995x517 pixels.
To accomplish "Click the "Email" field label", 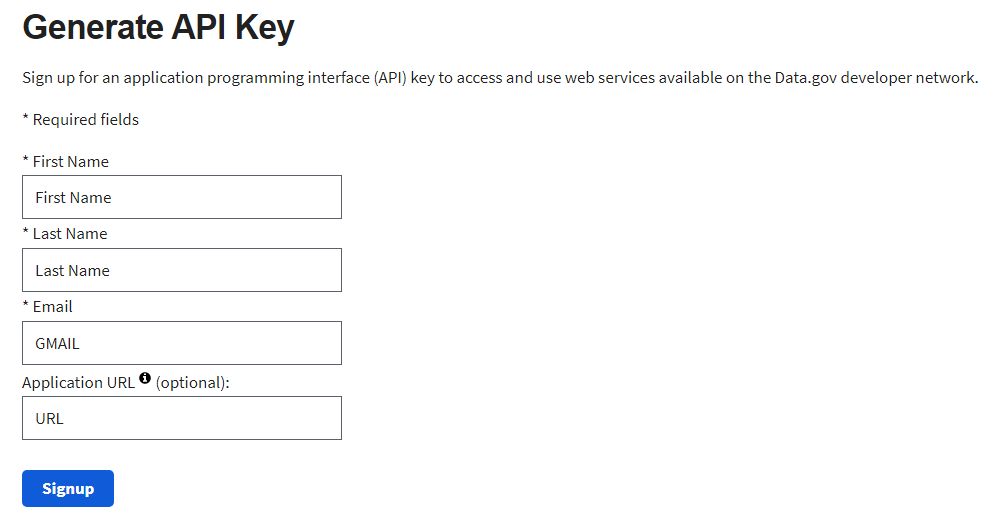I will pos(52,306).
